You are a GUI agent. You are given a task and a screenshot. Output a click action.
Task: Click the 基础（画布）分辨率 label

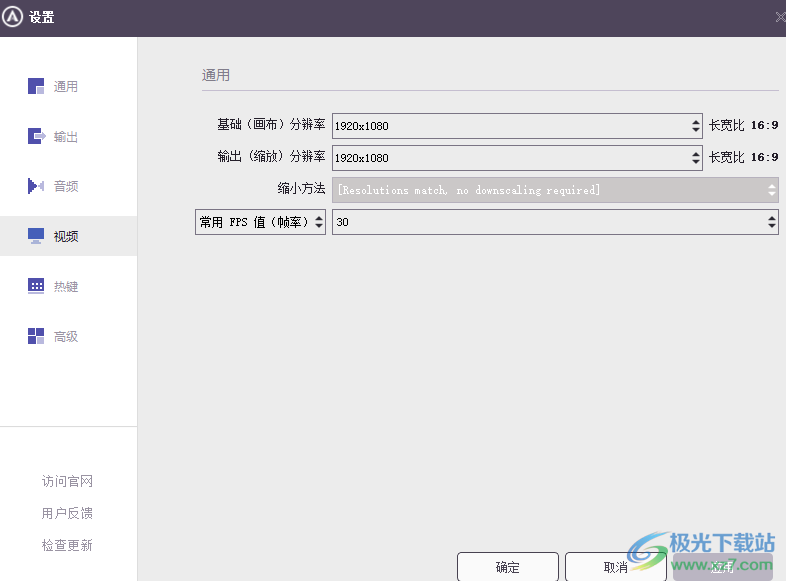pos(271,124)
